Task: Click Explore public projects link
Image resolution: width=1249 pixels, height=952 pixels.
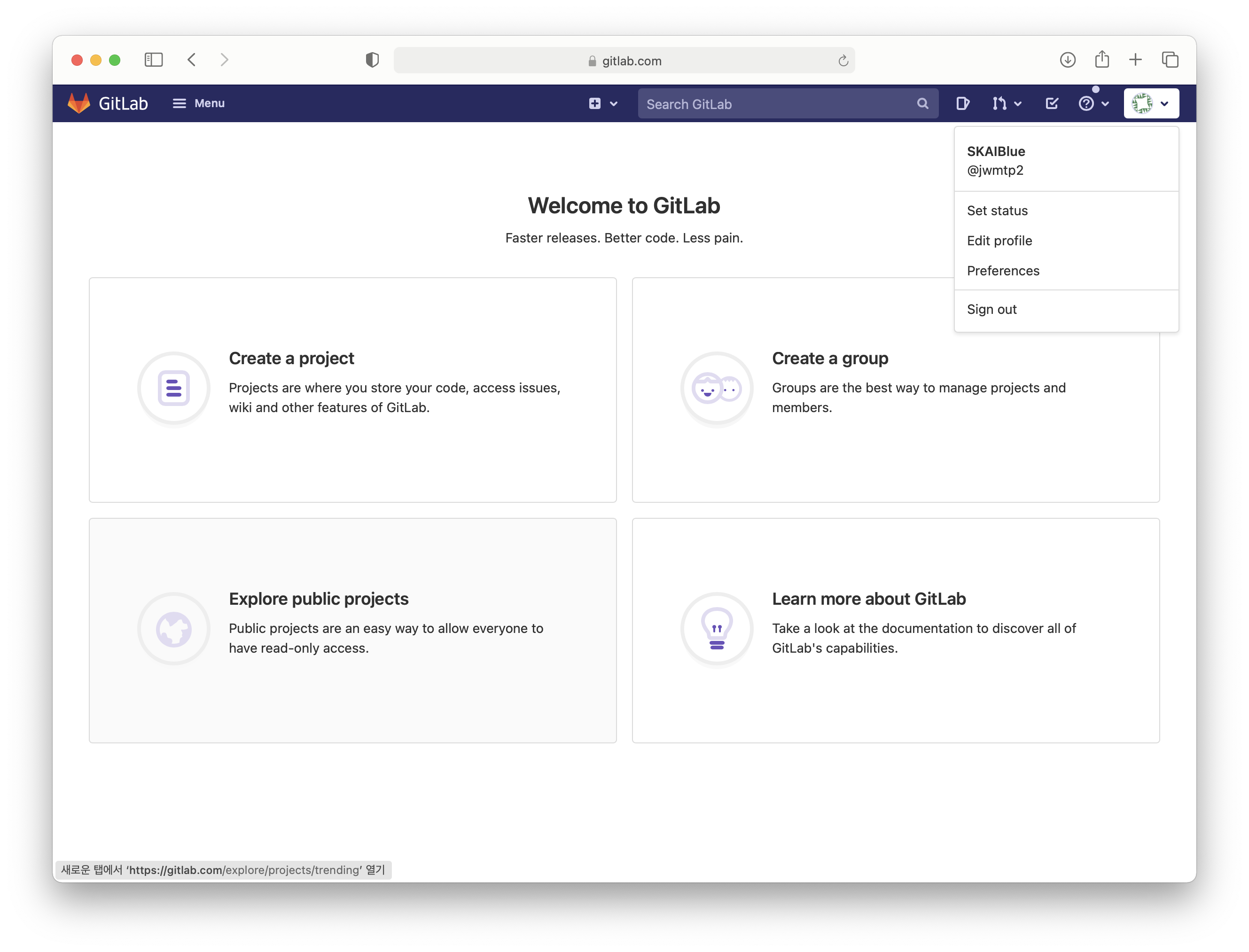Action: [x=318, y=598]
